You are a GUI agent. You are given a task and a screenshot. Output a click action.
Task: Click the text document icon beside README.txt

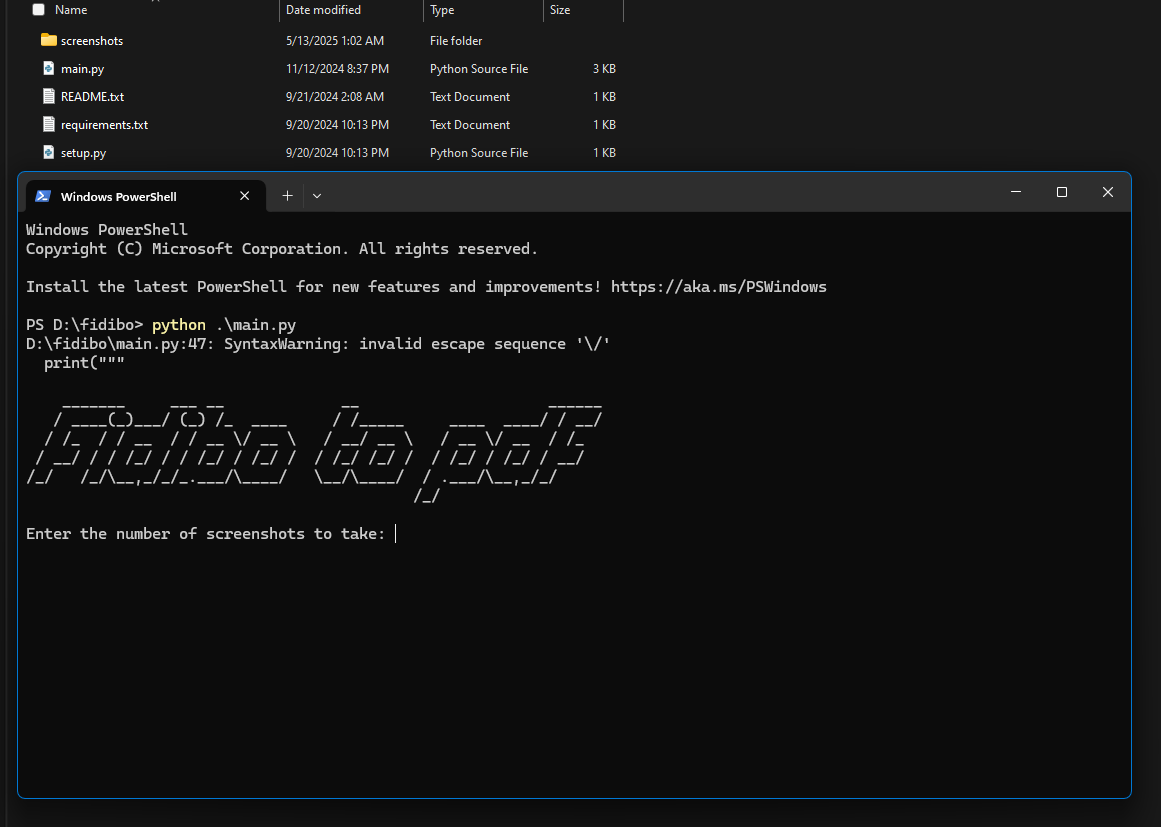tap(48, 96)
